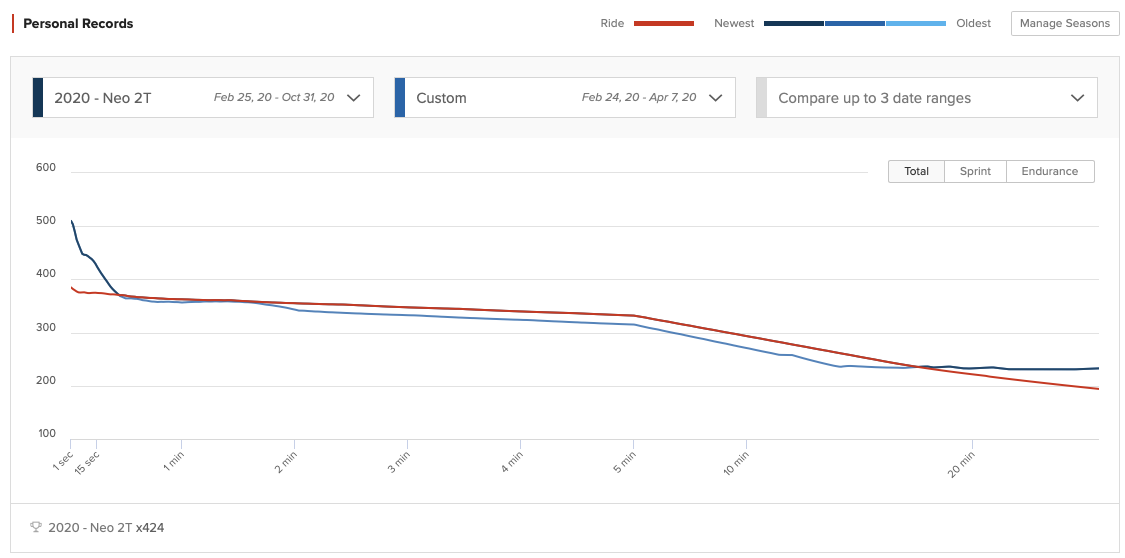The height and width of the screenshot is (558, 1125).
Task: Click the blue color block of Custom selector
Action: point(400,98)
